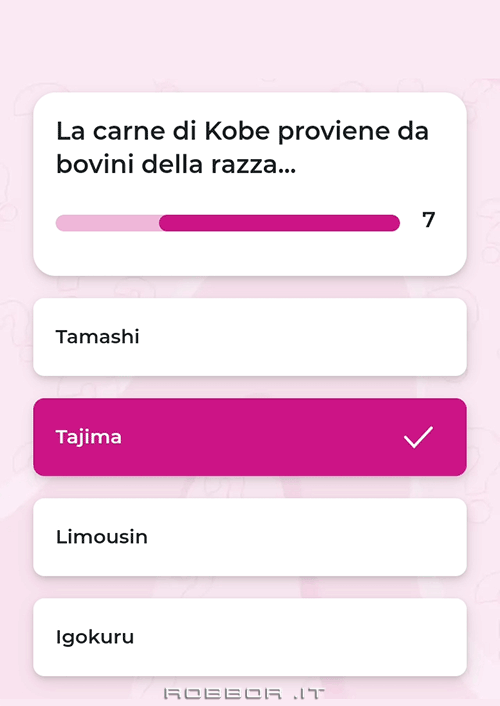Click the dark pink timer progress bar
The image size is (500, 706).
(x=279, y=223)
